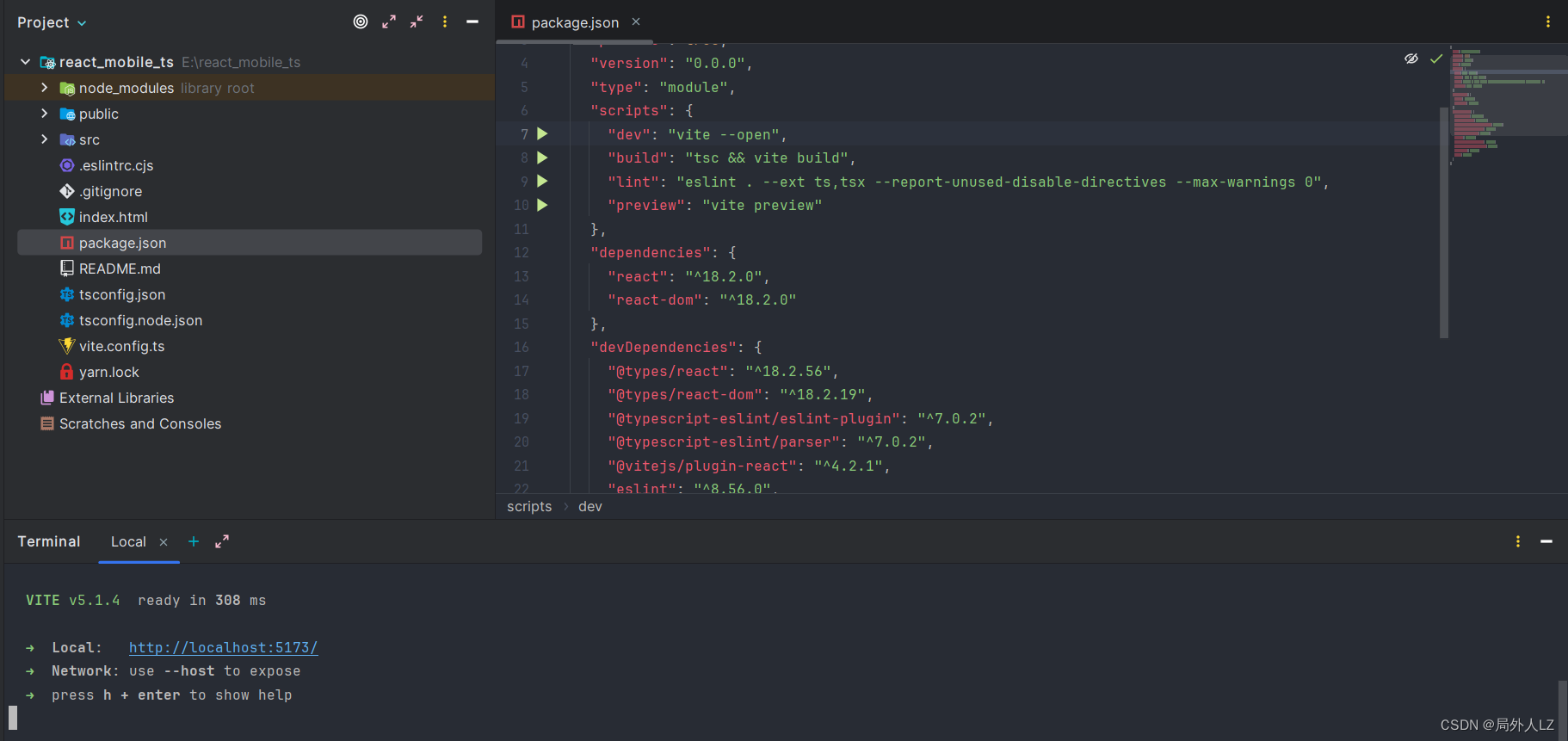Select .gitignore file
The image size is (1568, 741).
[x=110, y=191]
